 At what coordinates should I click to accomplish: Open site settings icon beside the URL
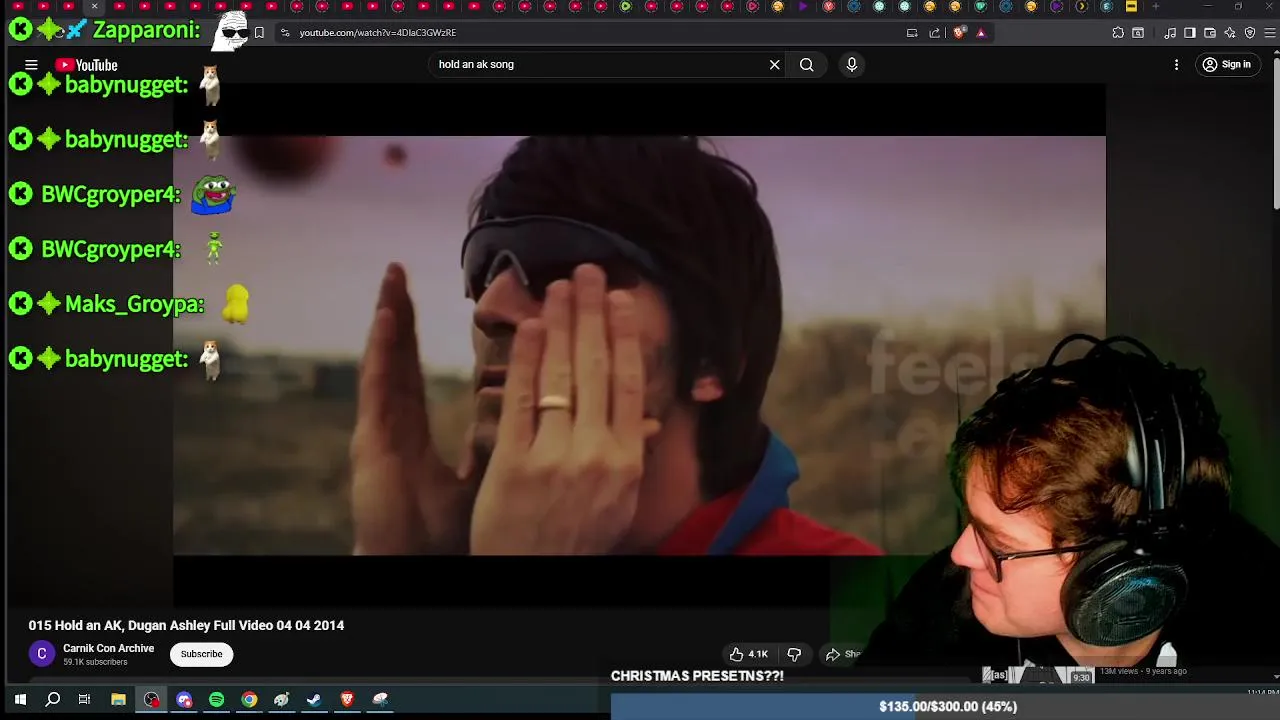coord(285,33)
